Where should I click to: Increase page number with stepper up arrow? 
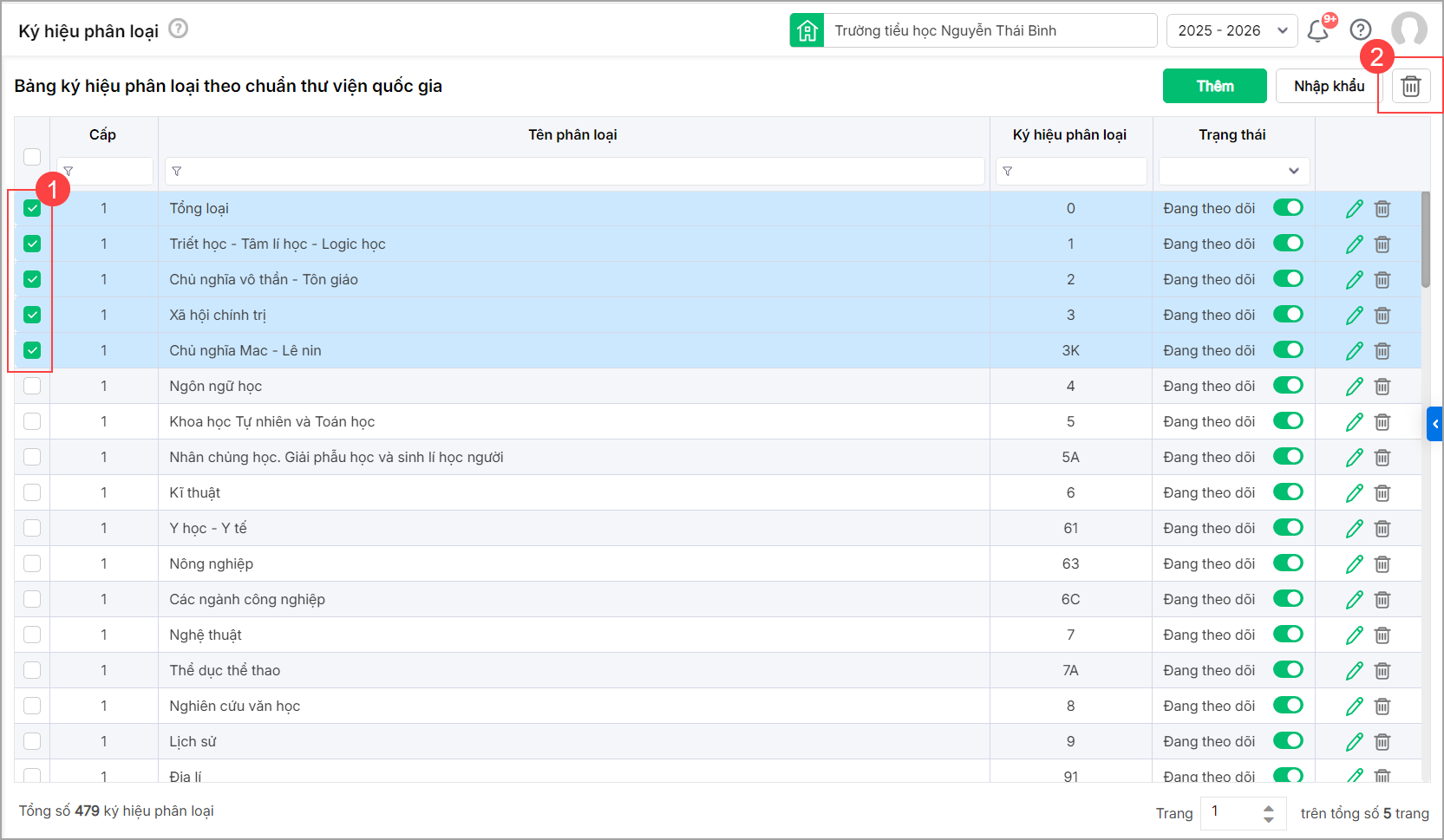[x=1269, y=807]
